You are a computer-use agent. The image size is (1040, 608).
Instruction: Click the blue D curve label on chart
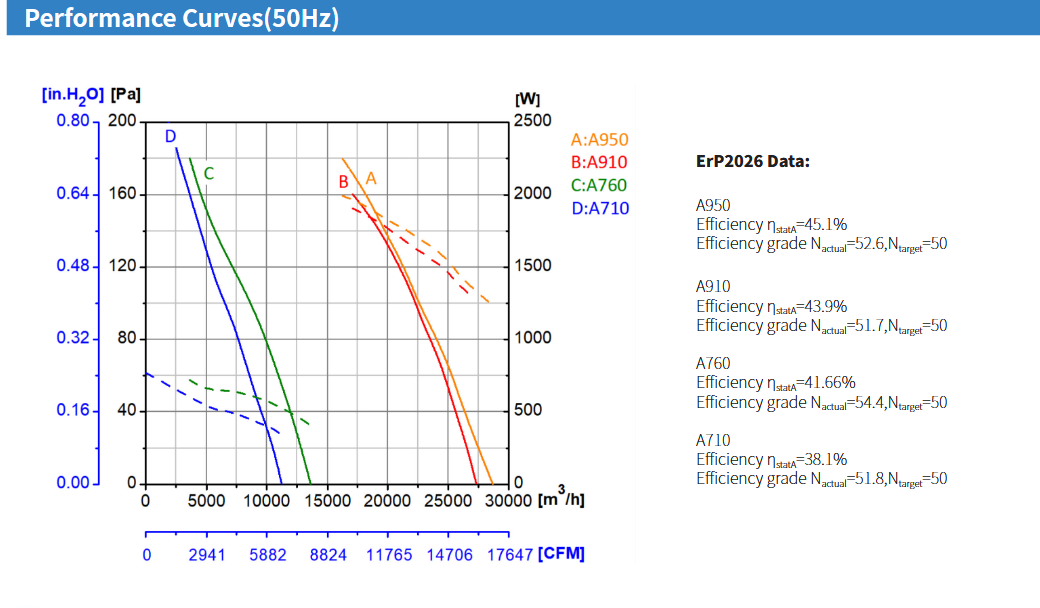tap(170, 136)
